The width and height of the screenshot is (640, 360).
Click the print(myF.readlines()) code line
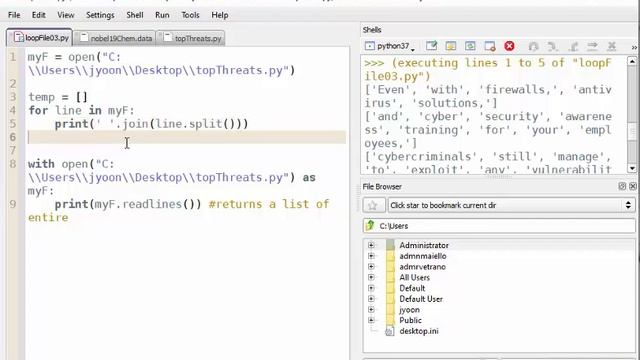128,204
